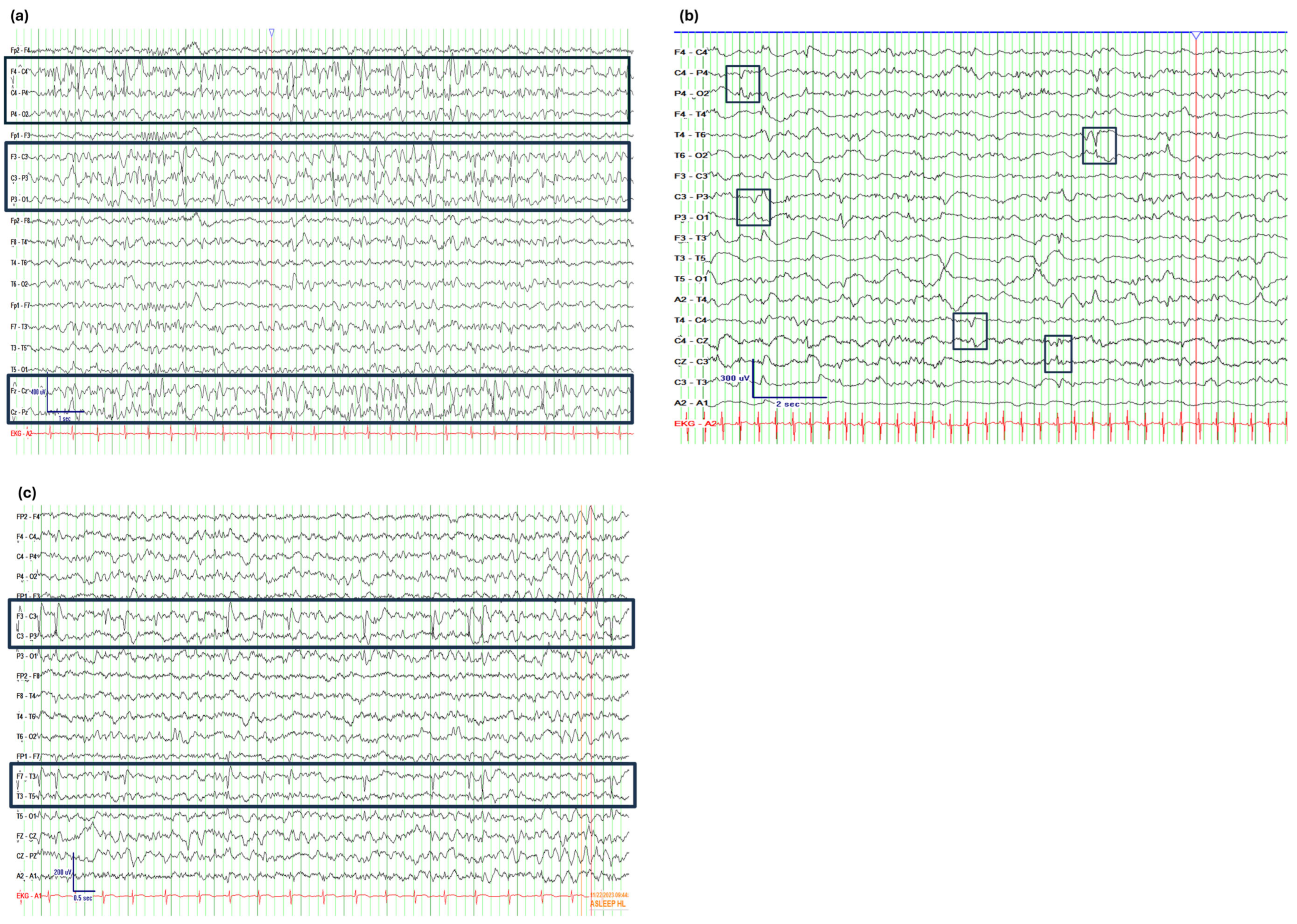Click the orange timestamp above ASLEEP HL
Viewport: 1297px width, 924px height.
pyautogui.click(x=609, y=895)
